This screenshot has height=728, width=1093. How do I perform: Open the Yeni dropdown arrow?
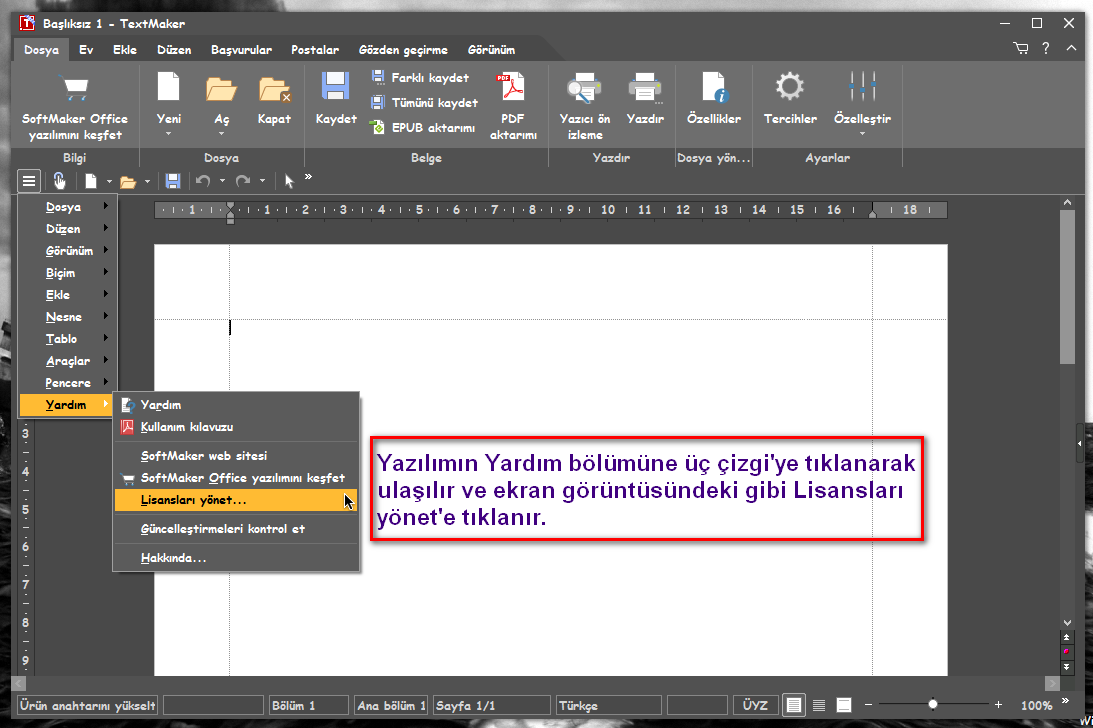(x=169, y=134)
